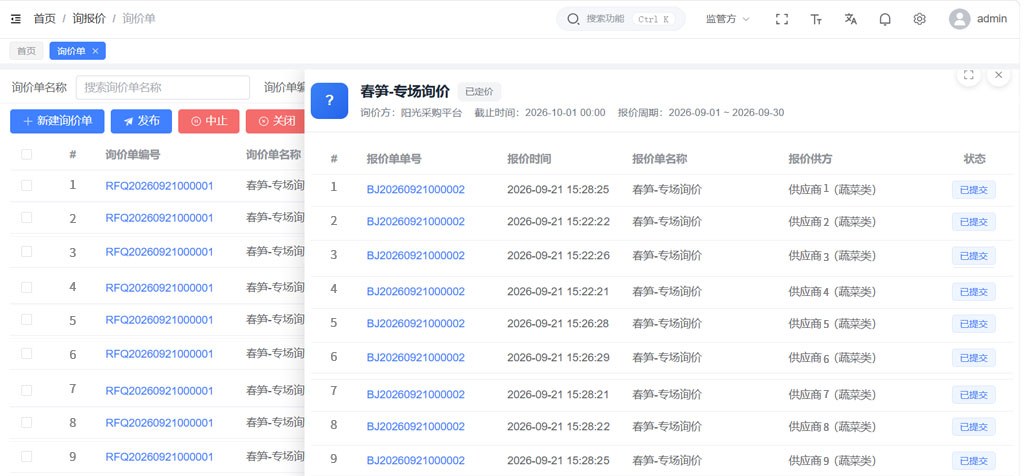
Task: Switch to the 首页 tab
Action: (26, 51)
